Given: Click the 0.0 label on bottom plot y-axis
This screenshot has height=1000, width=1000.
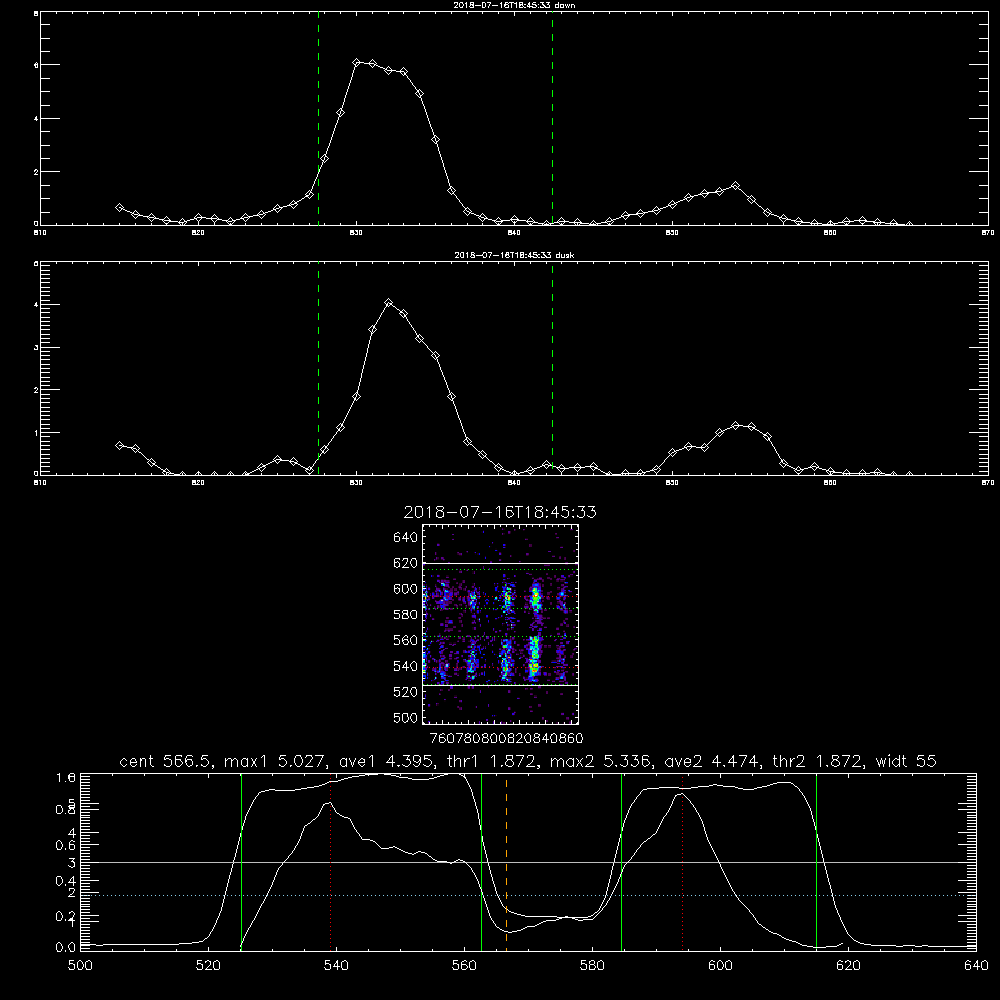Looking at the screenshot, I should (66, 948).
